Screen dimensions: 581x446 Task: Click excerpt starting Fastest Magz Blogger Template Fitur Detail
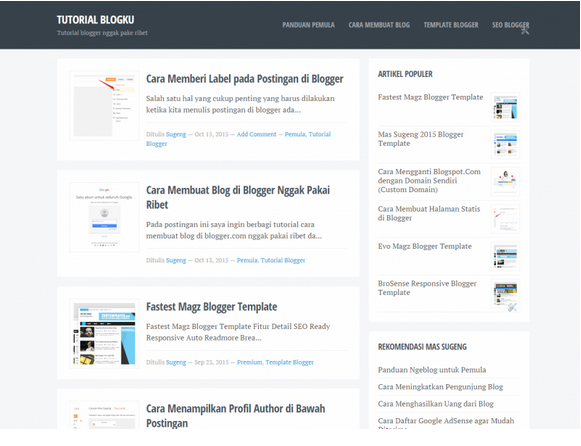[x=238, y=332]
